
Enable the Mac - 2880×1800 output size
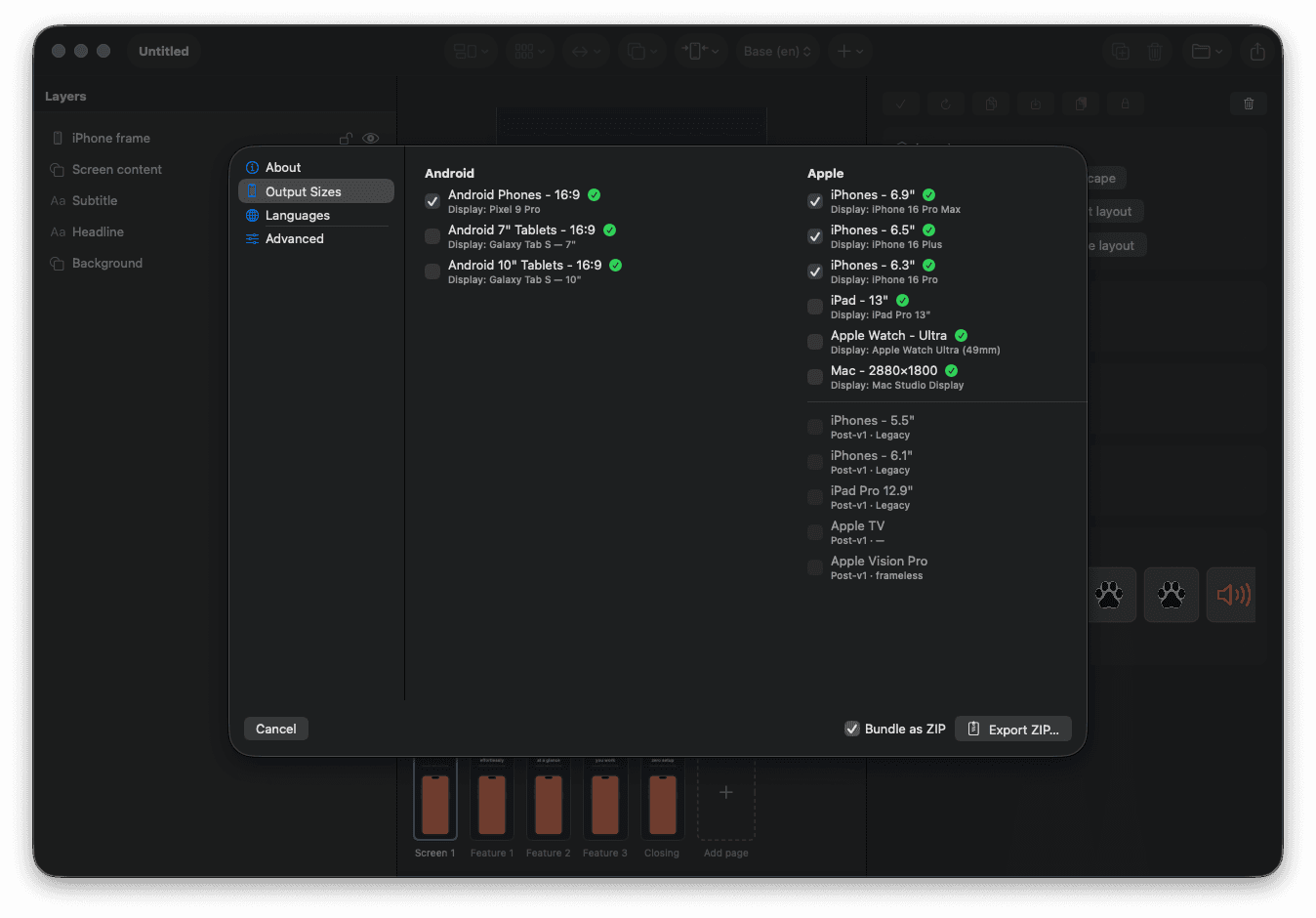815,377
